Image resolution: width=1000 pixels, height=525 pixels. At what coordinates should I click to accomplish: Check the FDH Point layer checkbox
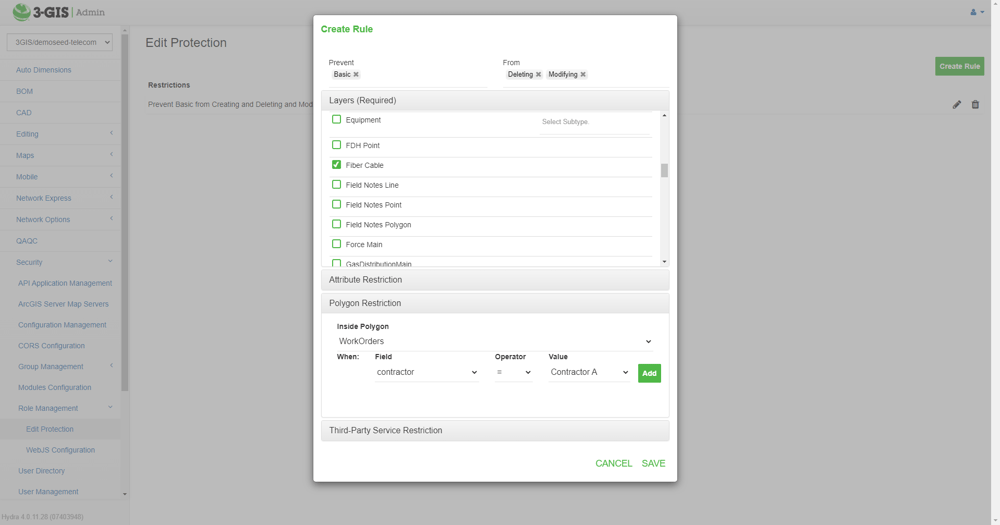[x=336, y=145]
